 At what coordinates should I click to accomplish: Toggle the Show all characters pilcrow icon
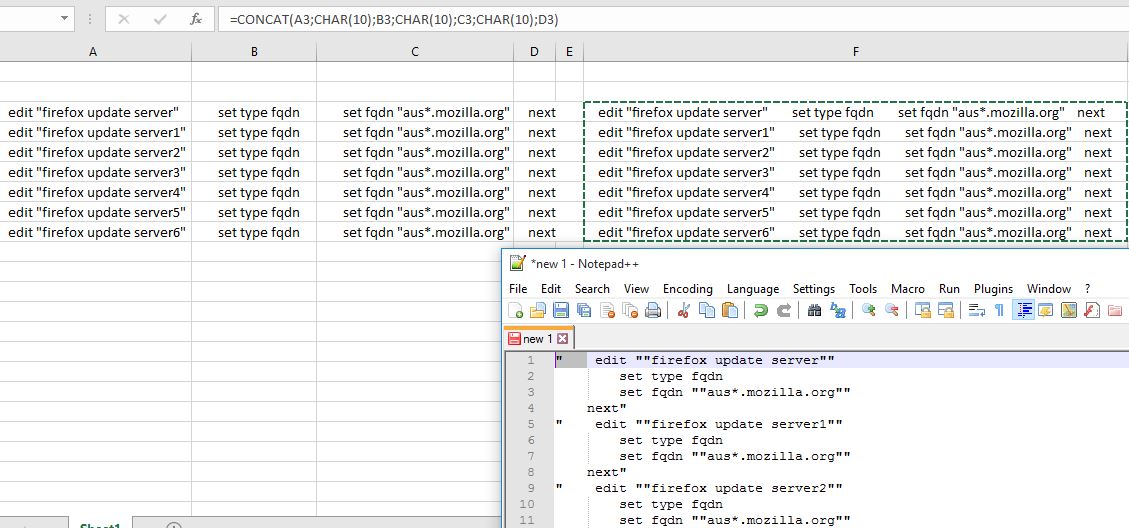coord(999,310)
